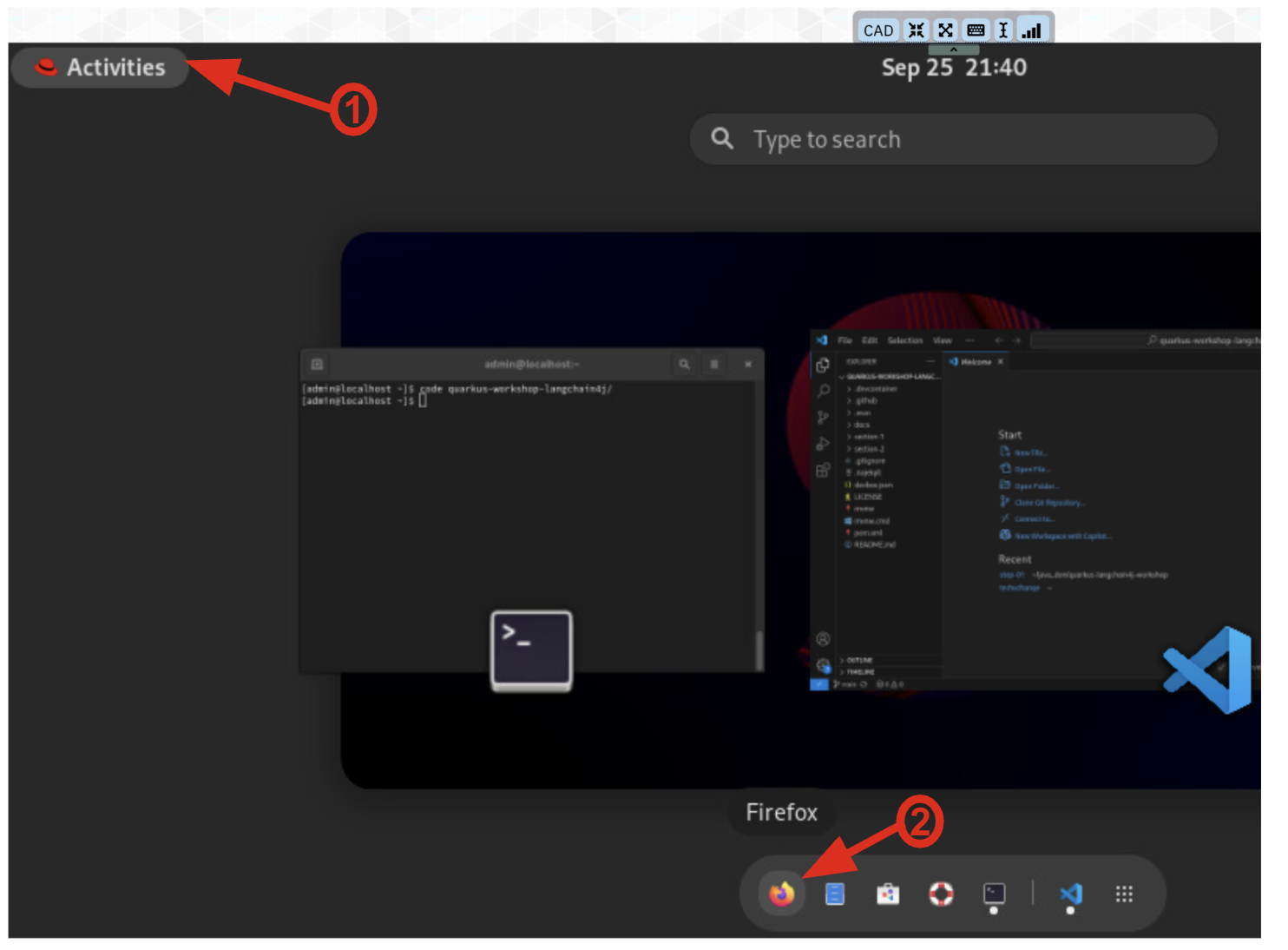Click the Type to search field
Viewport: 1288px width, 950px height.
(x=953, y=139)
